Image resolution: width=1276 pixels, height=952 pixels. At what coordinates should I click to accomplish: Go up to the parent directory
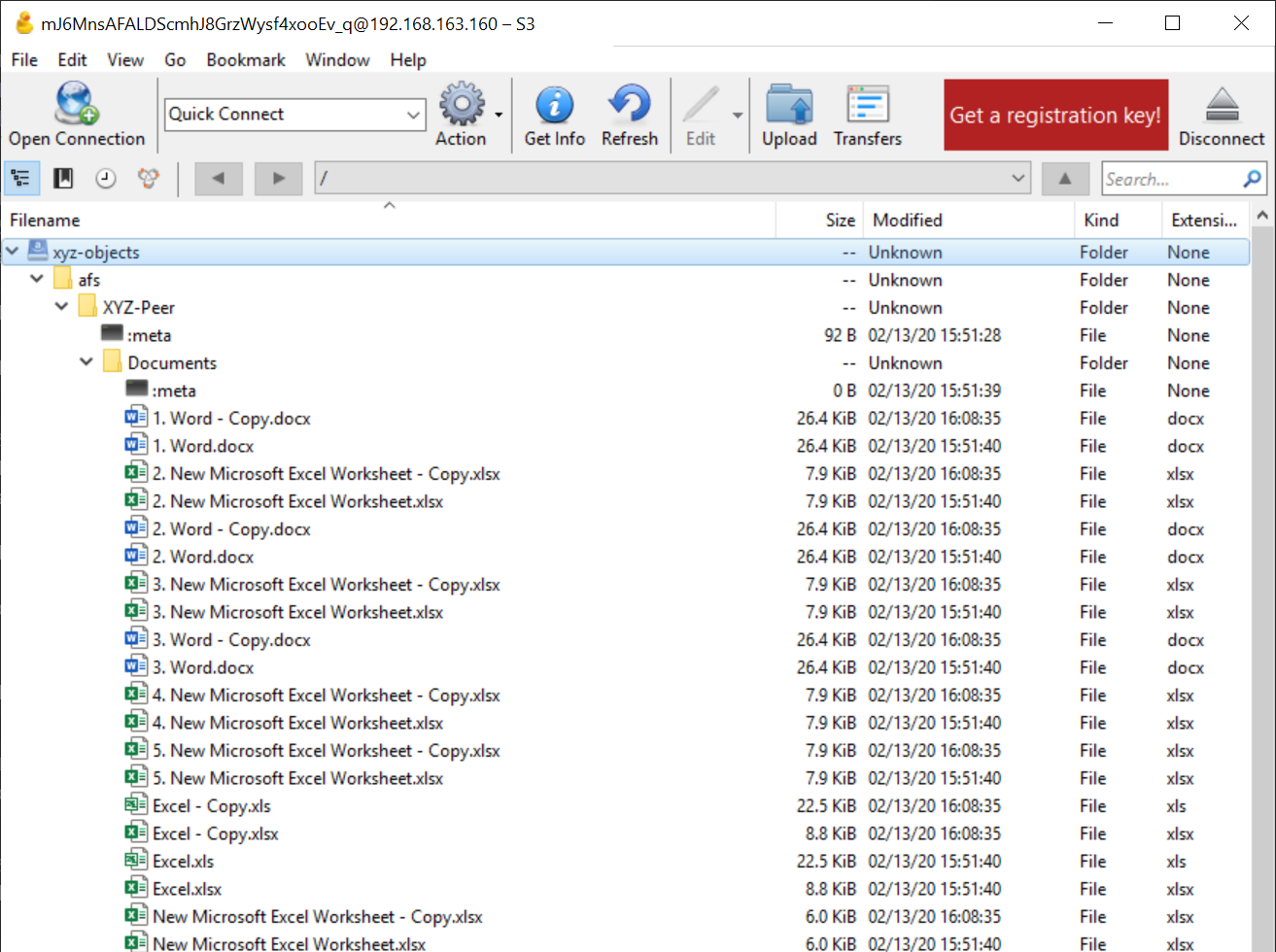pyautogui.click(x=1065, y=179)
